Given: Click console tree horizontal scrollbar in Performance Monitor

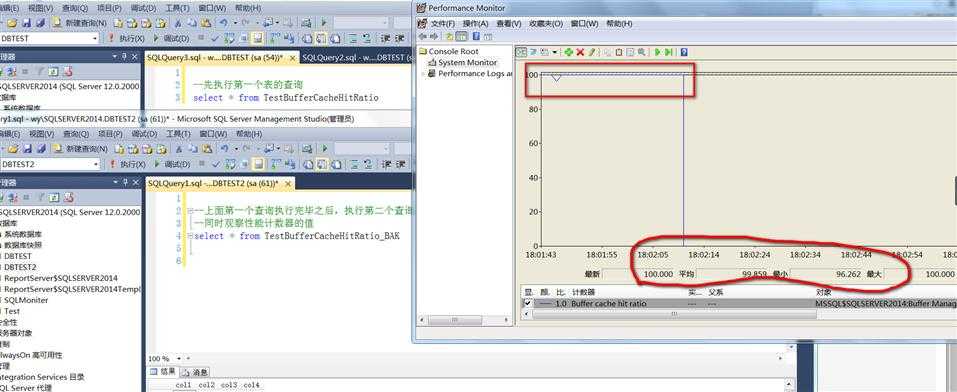Looking at the screenshot, I should (464, 319).
